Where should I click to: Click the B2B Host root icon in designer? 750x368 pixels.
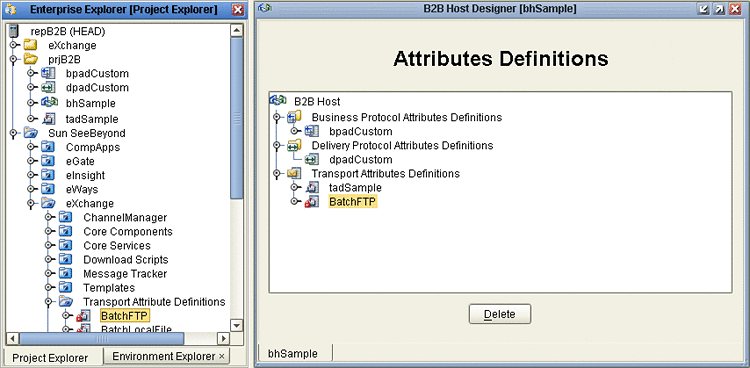coord(278,100)
